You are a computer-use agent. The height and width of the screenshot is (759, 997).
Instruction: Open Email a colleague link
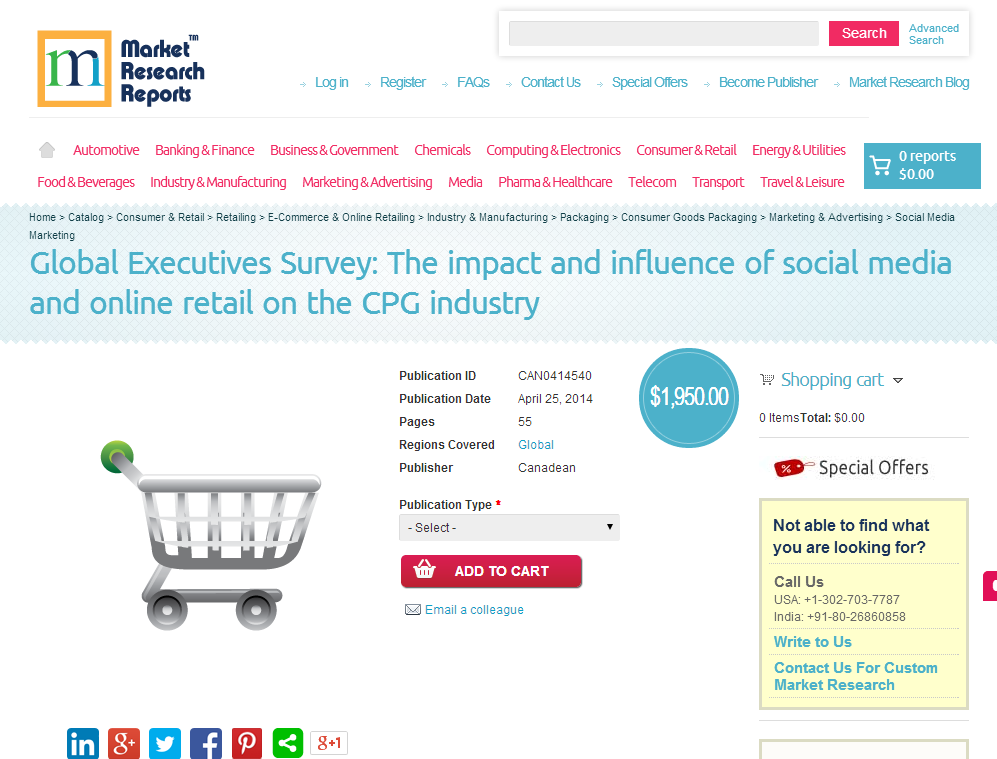[x=474, y=610]
